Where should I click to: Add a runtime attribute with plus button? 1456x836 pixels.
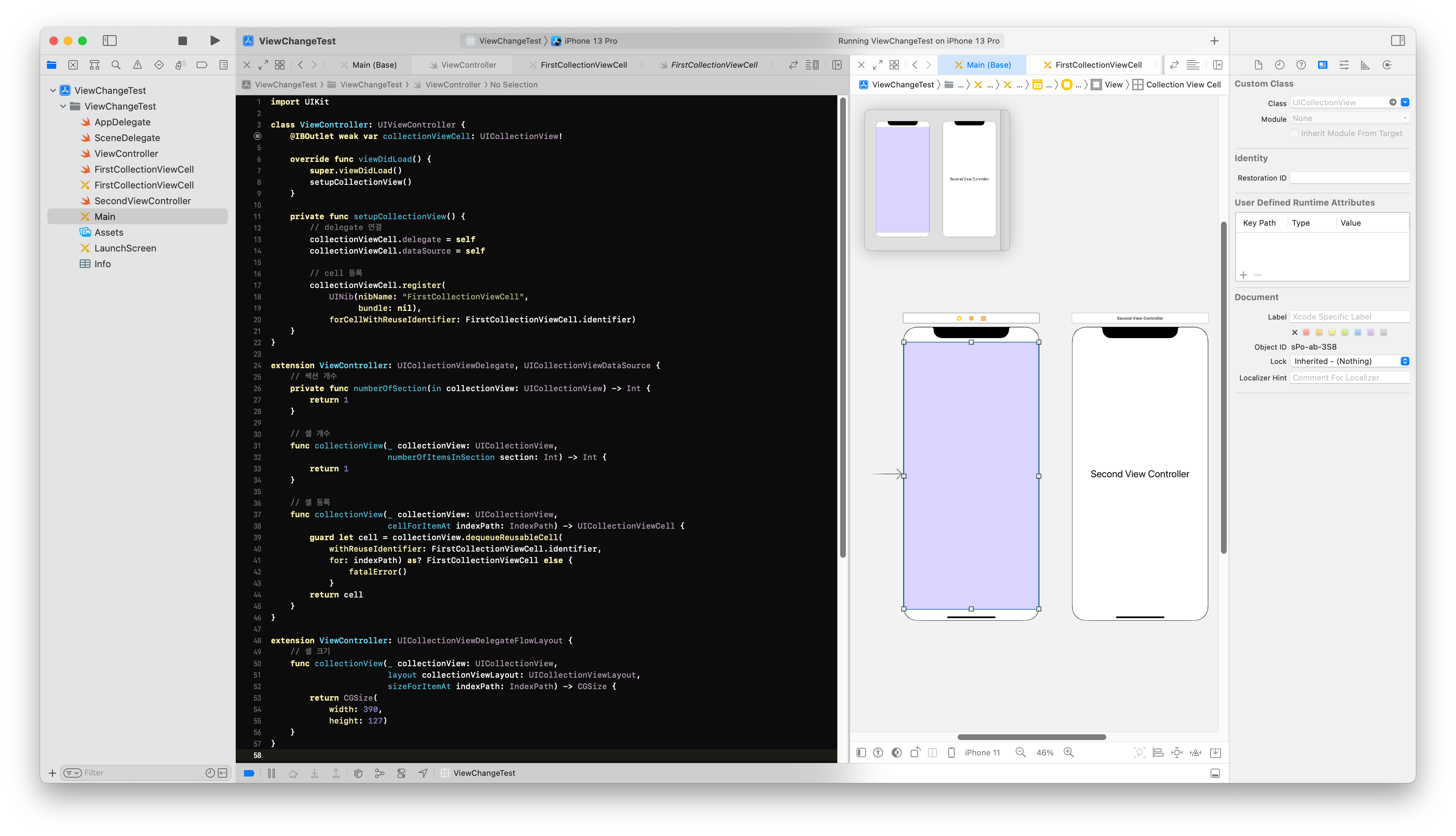pos(1244,275)
